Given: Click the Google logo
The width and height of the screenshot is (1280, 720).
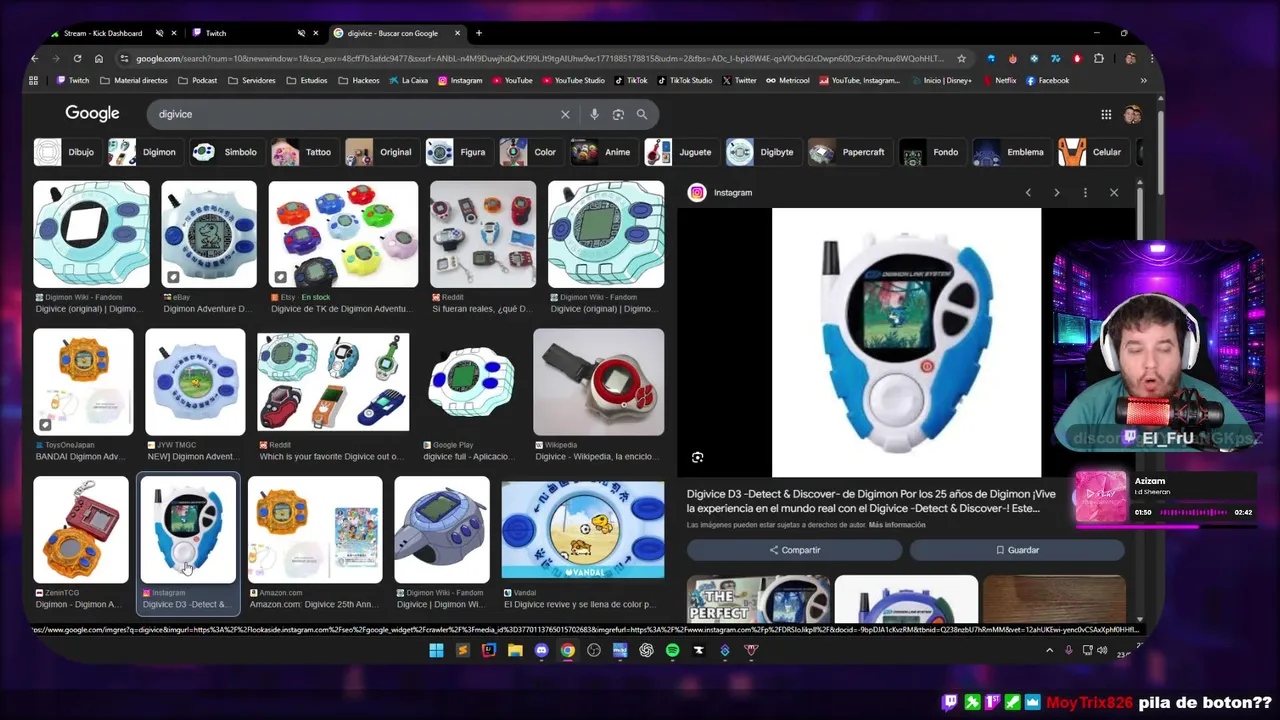Looking at the screenshot, I should (92, 113).
